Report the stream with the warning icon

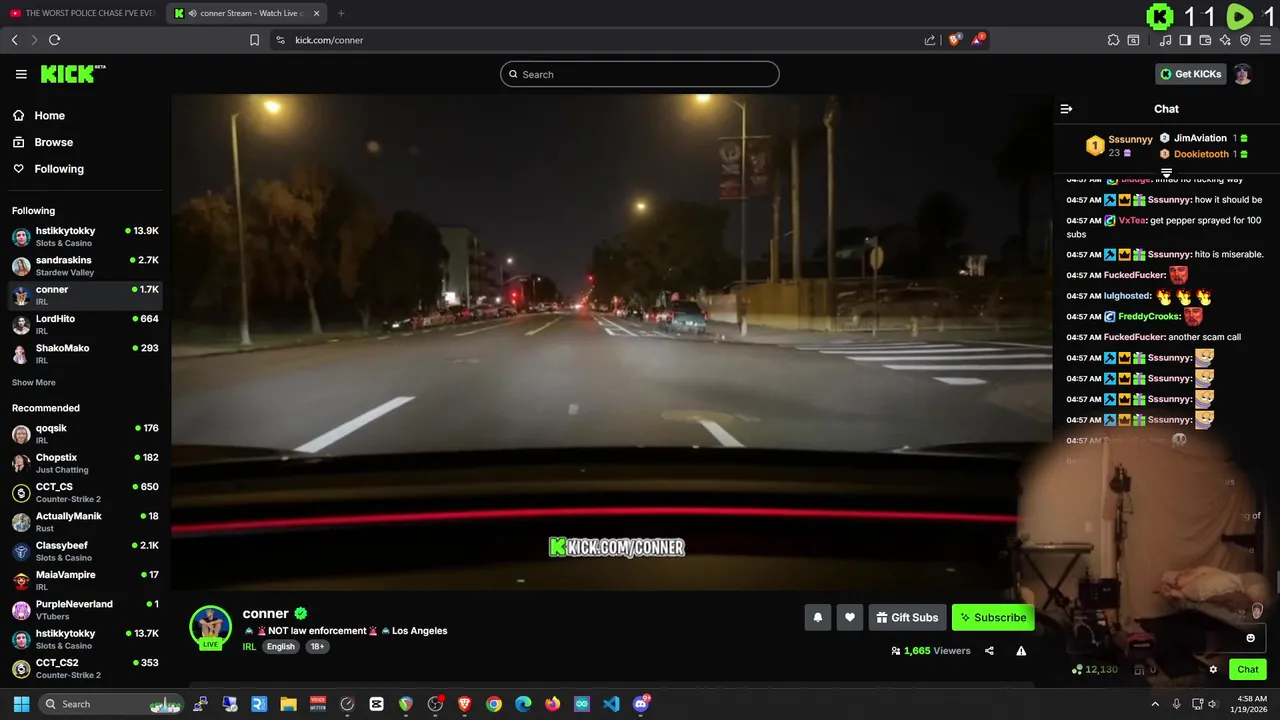coord(1021,651)
